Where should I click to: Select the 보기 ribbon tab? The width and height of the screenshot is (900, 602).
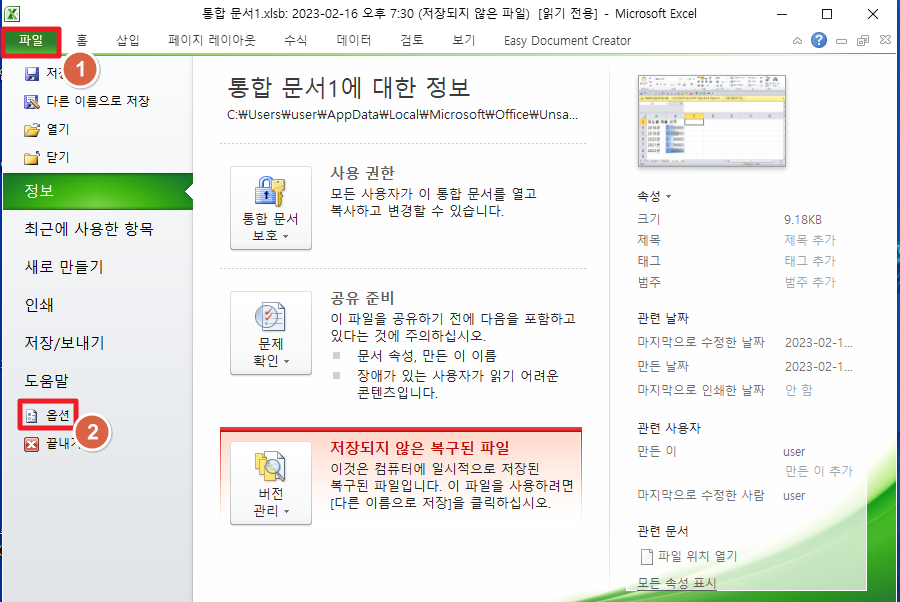464,41
